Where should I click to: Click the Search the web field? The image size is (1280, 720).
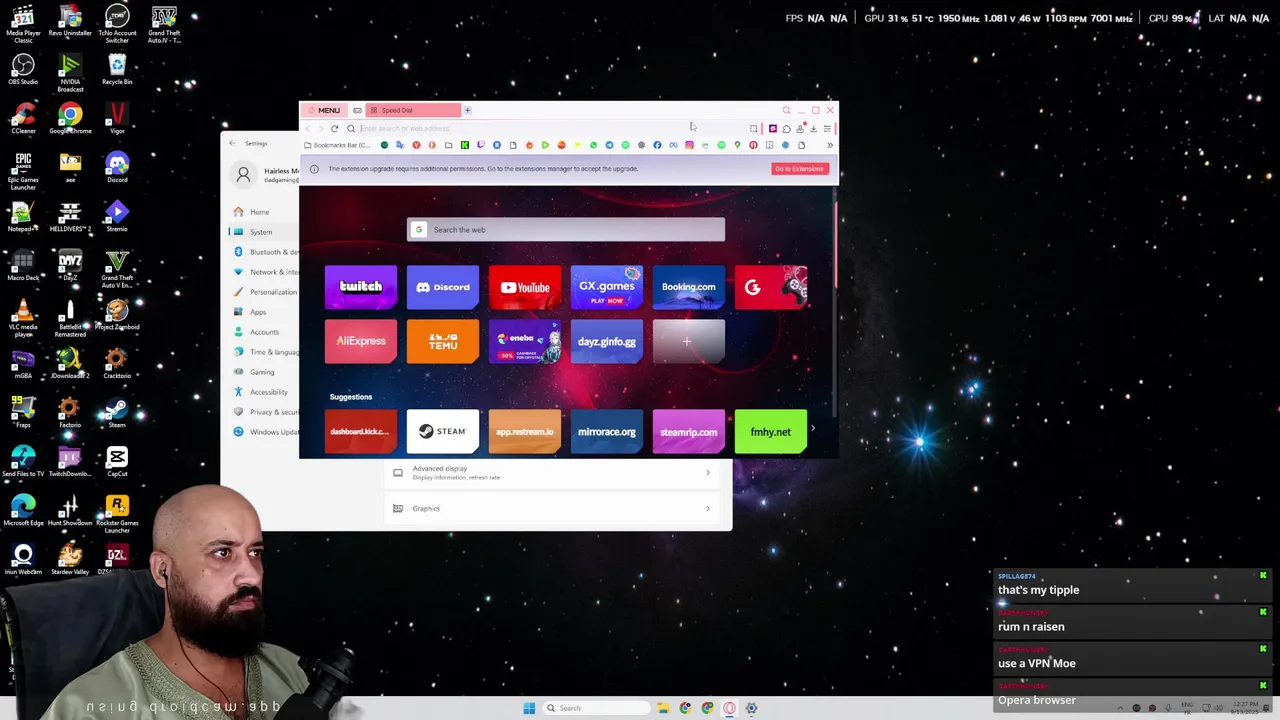tap(566, 229)
